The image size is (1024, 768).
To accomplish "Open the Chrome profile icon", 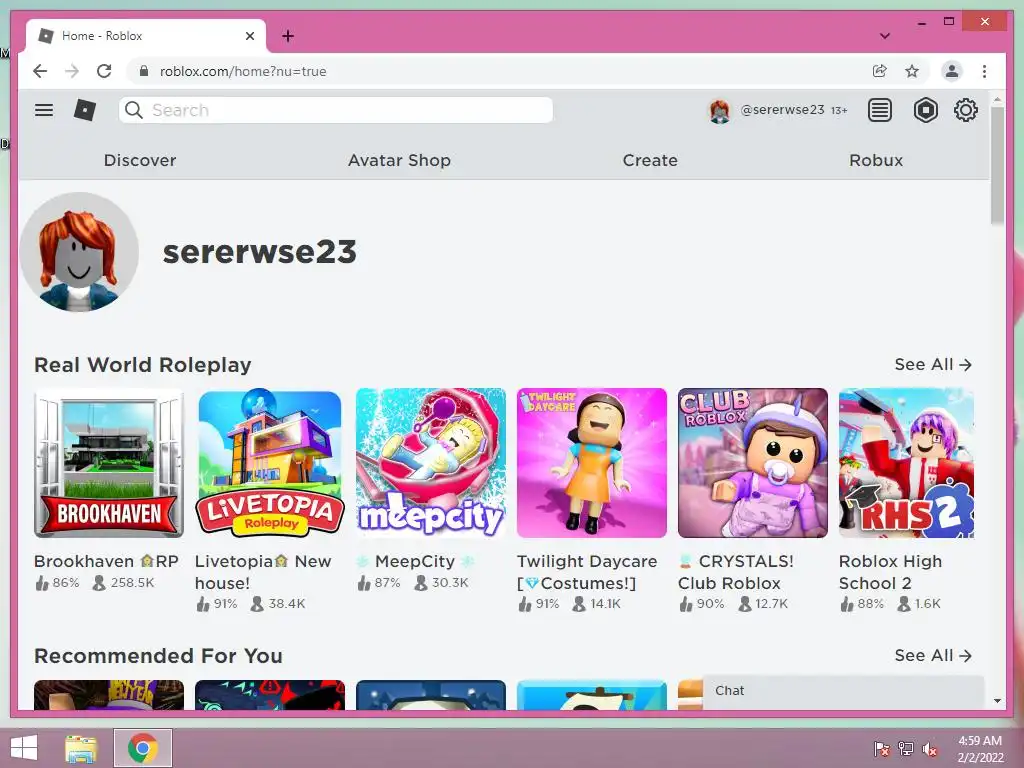I will pyautogui.click(x=952, y=71).
